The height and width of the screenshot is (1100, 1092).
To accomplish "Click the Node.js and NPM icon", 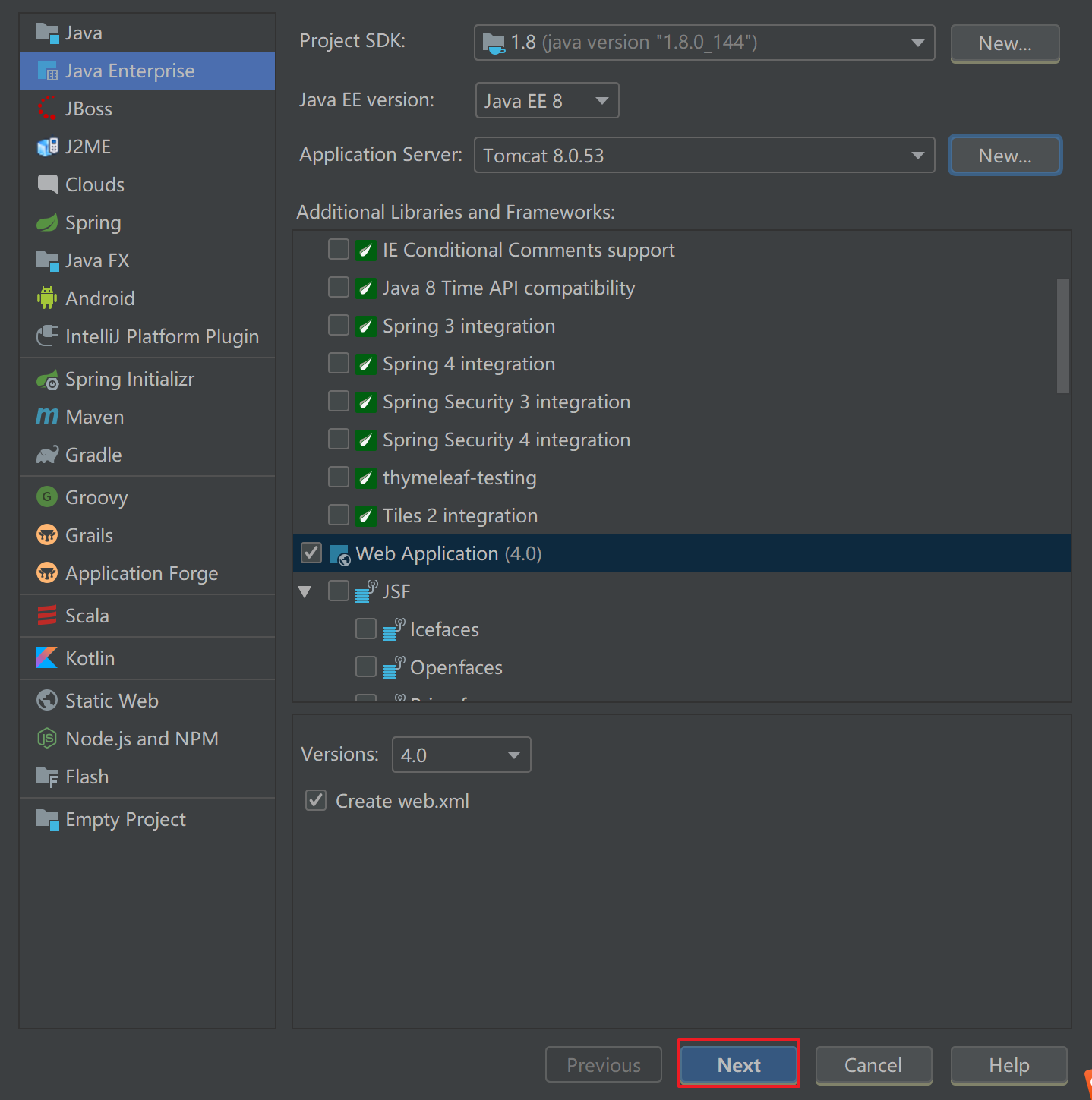I will click(47, 739).
